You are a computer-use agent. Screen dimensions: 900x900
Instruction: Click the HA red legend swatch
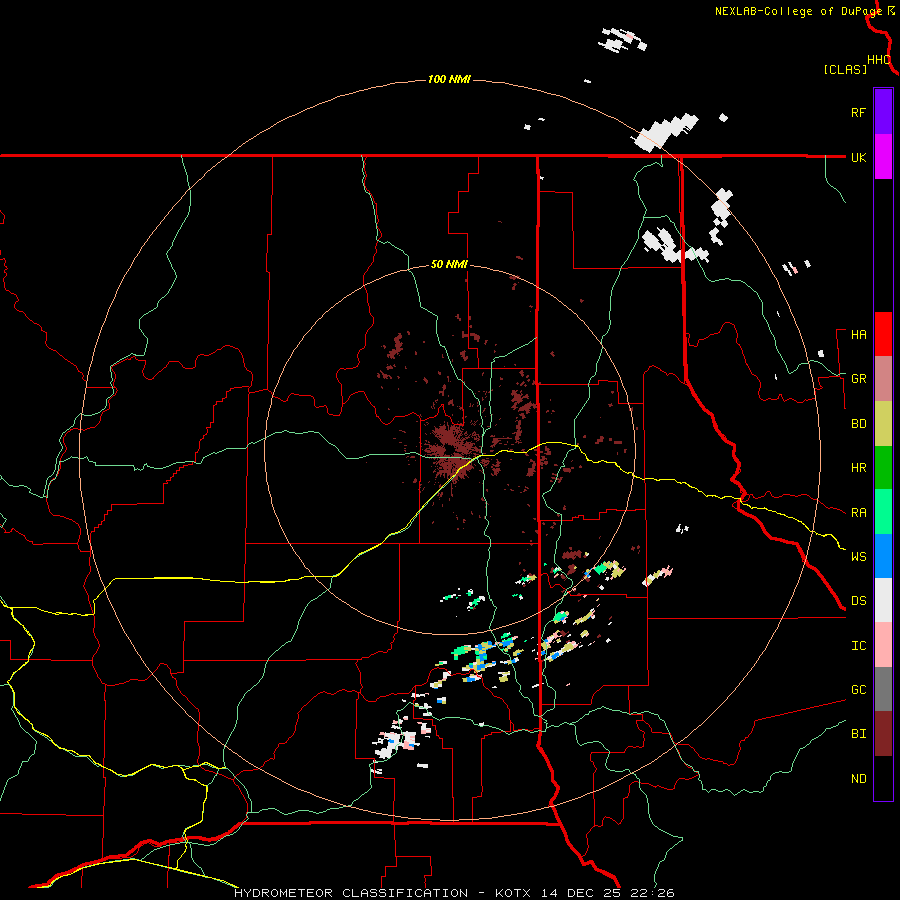(883, 334)
